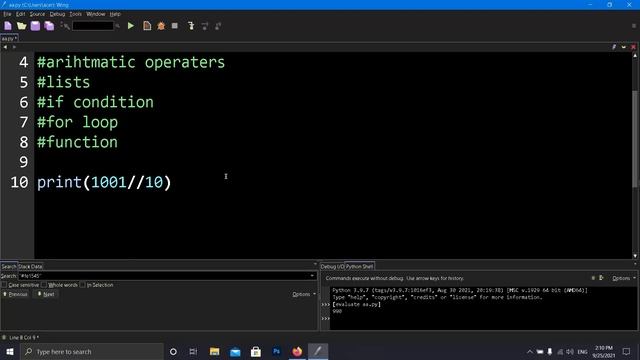Click the Python Shell evaluate file icon
The image size is (640, 360).
[601, 278]
